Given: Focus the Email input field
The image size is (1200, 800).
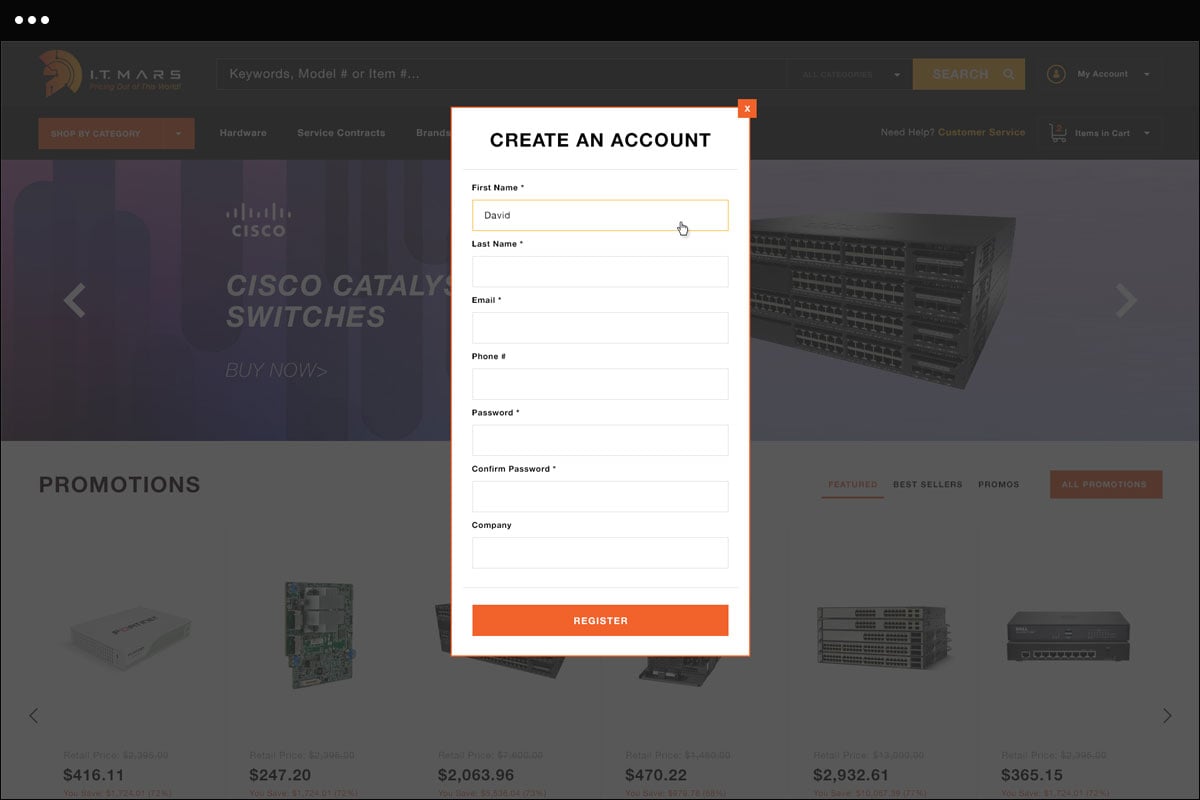Looking at the screenshot, I should 600,328.
